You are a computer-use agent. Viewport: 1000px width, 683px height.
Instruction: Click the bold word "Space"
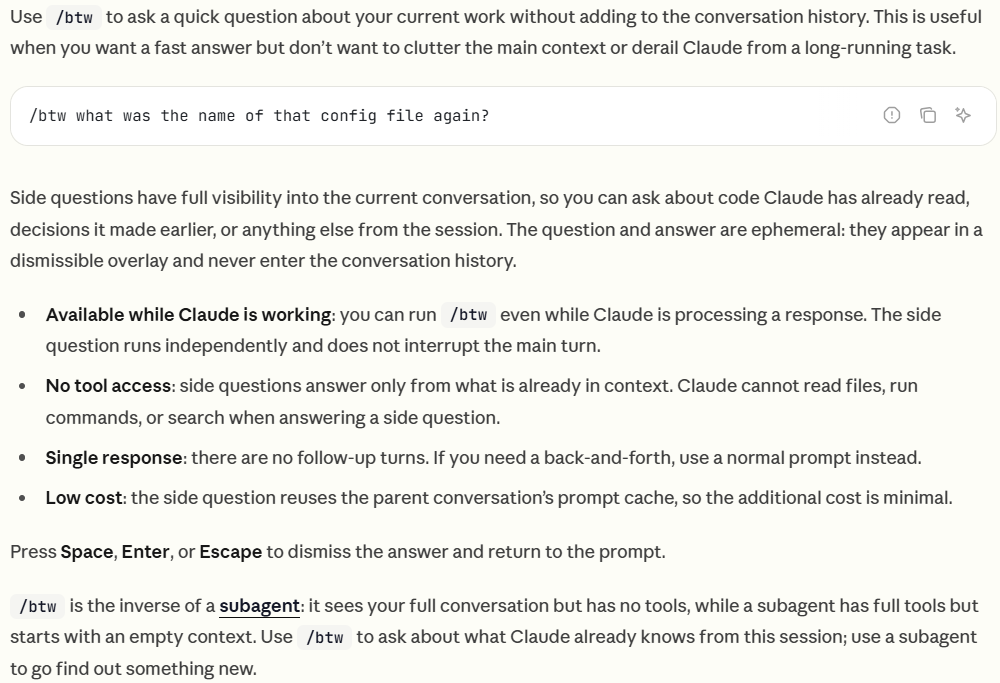pos(86,552)
